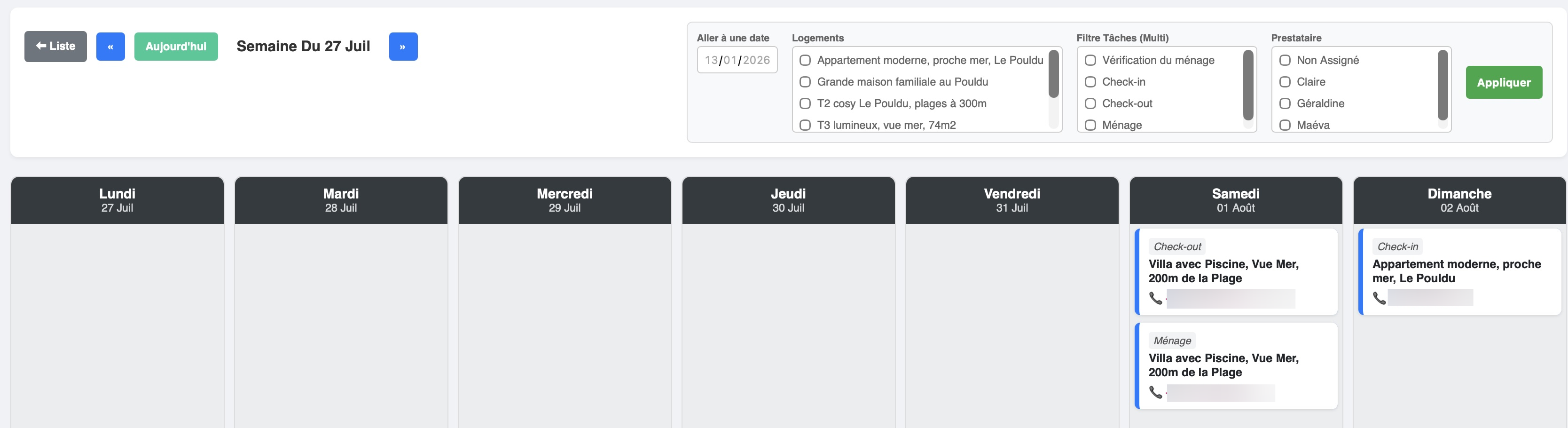Click the Filtre Tâches list scrollbar
Image resolution: width=1568 pixels, height=428 pixels.
pyautogui.click(x=1248, y=85)
